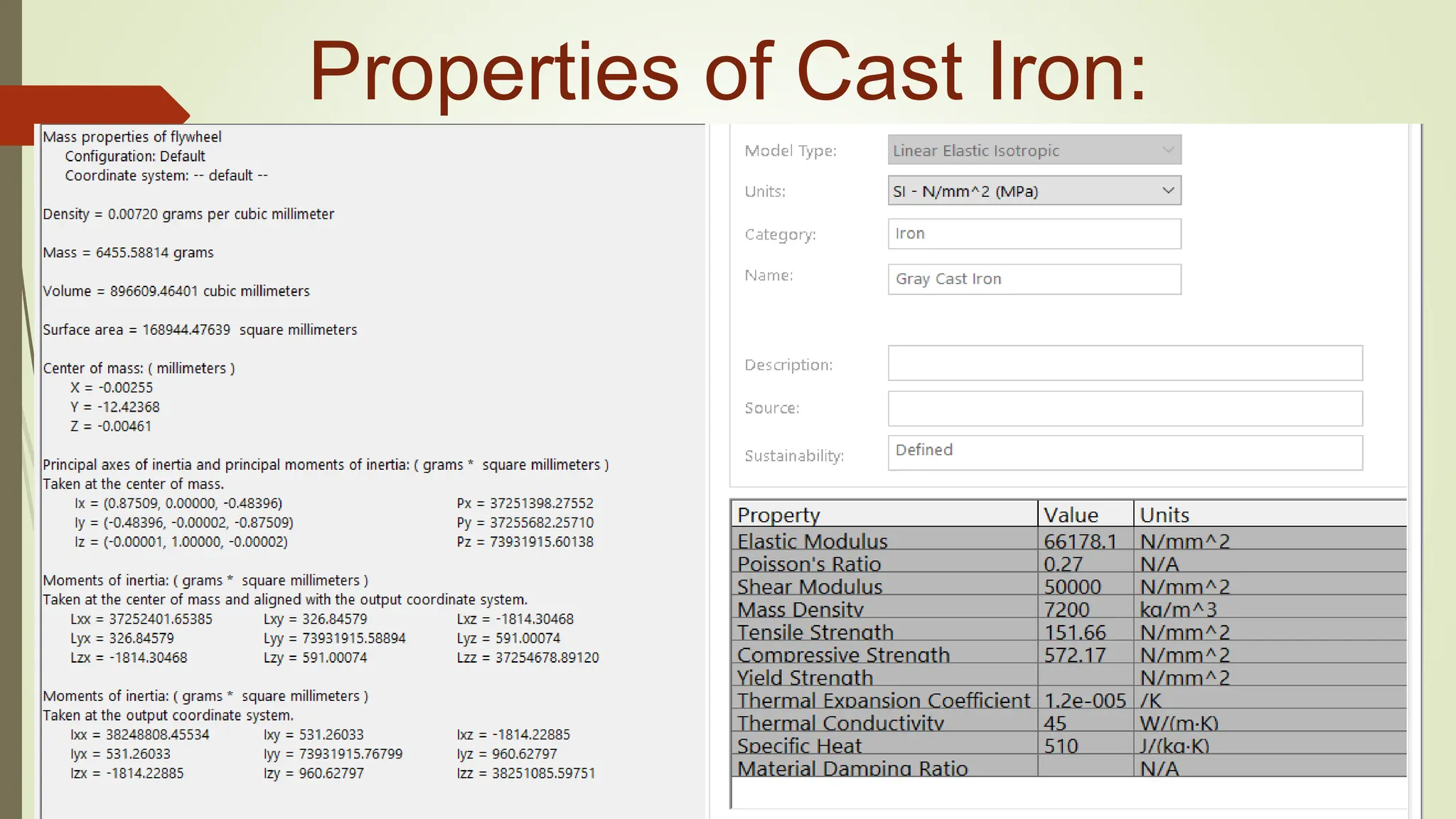
Task: Click the Mass Density property label
Action: (x=801, y=609)
